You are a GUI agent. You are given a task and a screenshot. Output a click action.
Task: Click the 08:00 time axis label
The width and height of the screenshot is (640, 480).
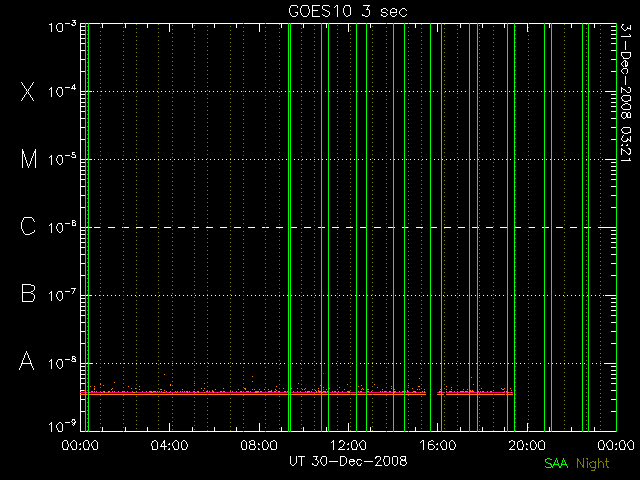[x=259, y=445]
